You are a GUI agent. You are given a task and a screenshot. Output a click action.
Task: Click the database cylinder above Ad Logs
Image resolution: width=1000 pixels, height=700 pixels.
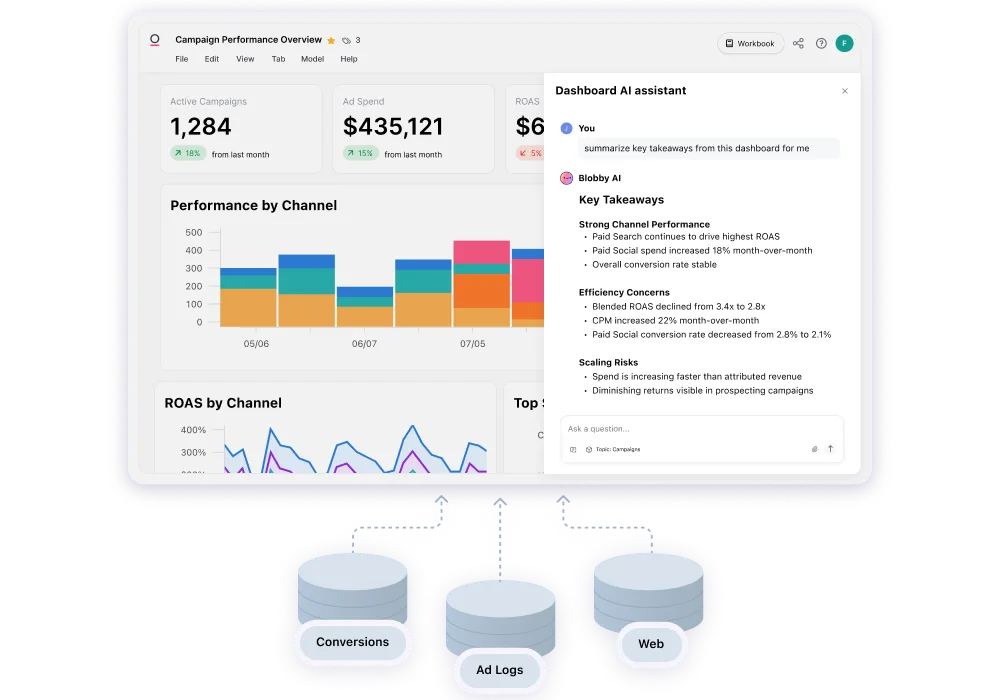point(500,616)
